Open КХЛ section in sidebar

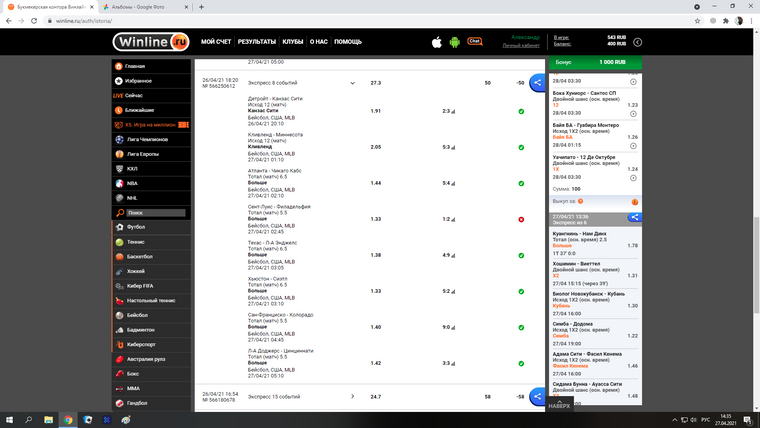pos(151,169)
